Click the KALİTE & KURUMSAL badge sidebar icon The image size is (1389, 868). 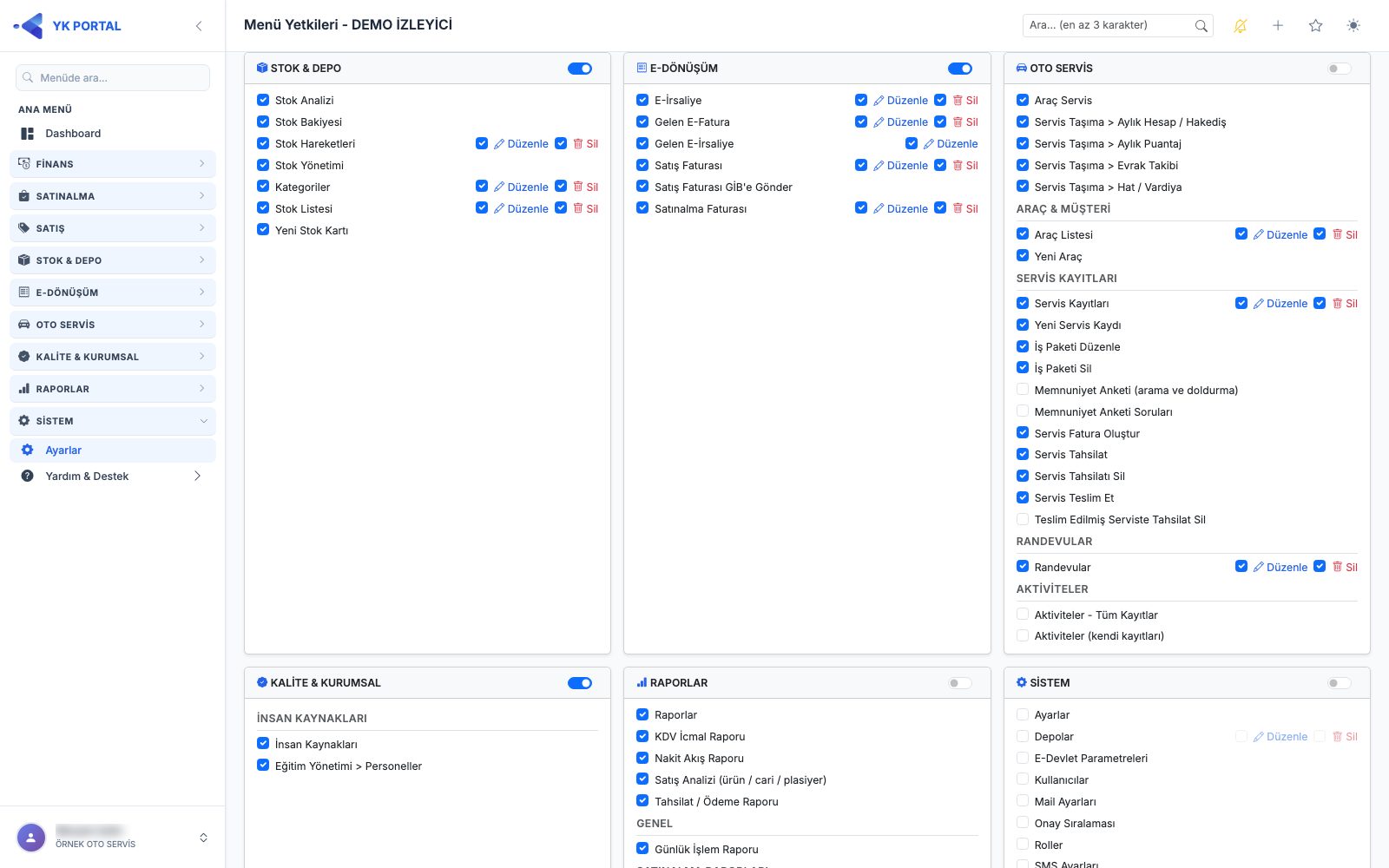coord(24,357)
